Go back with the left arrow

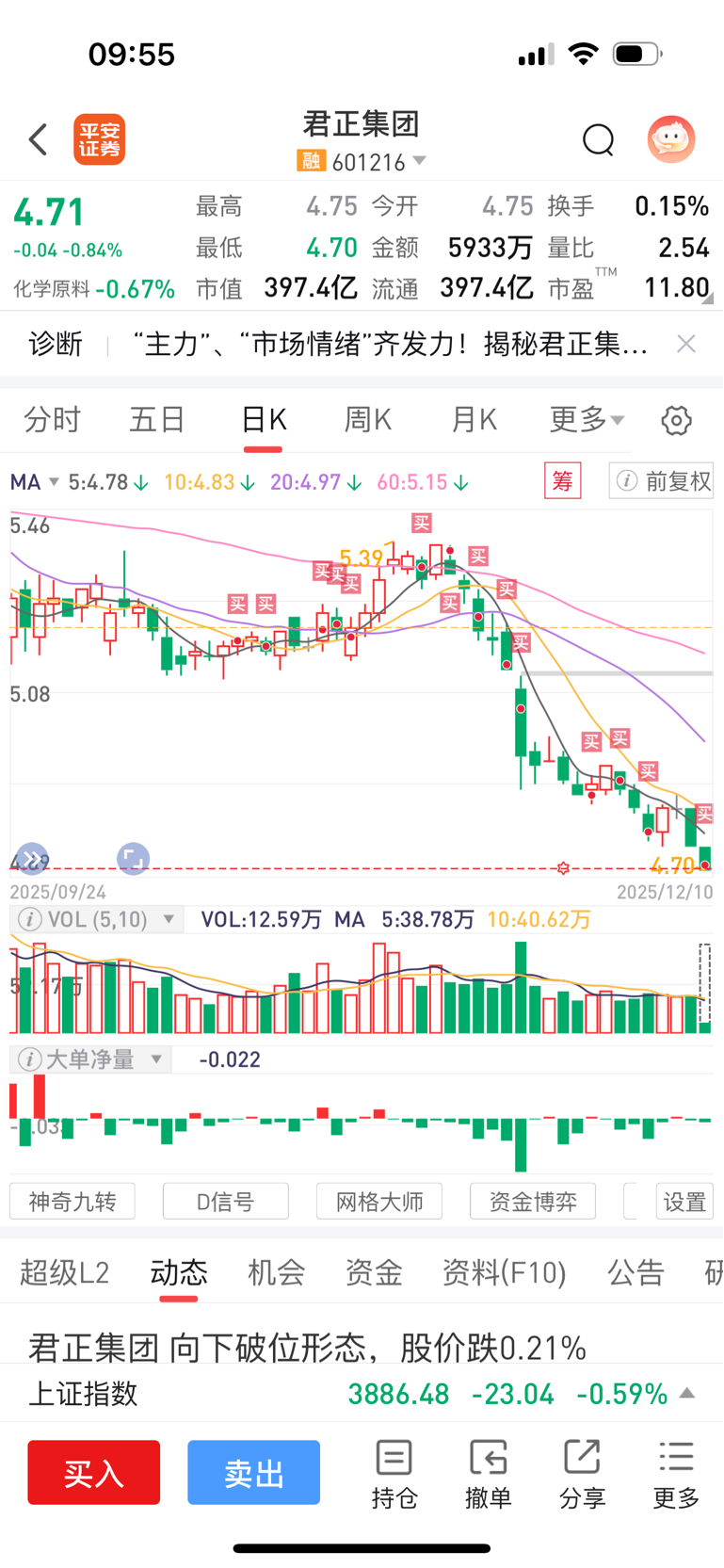pos(38,139)
